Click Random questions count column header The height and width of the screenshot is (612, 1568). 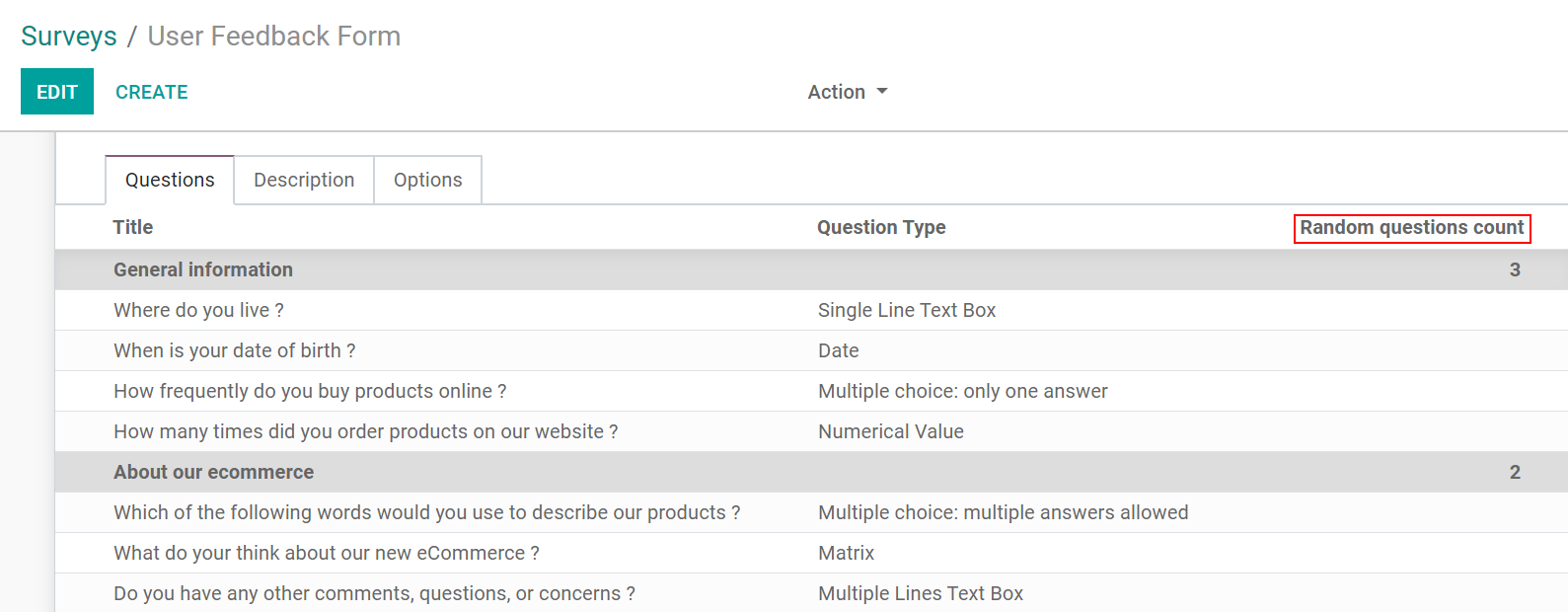tap(1412, 228)
